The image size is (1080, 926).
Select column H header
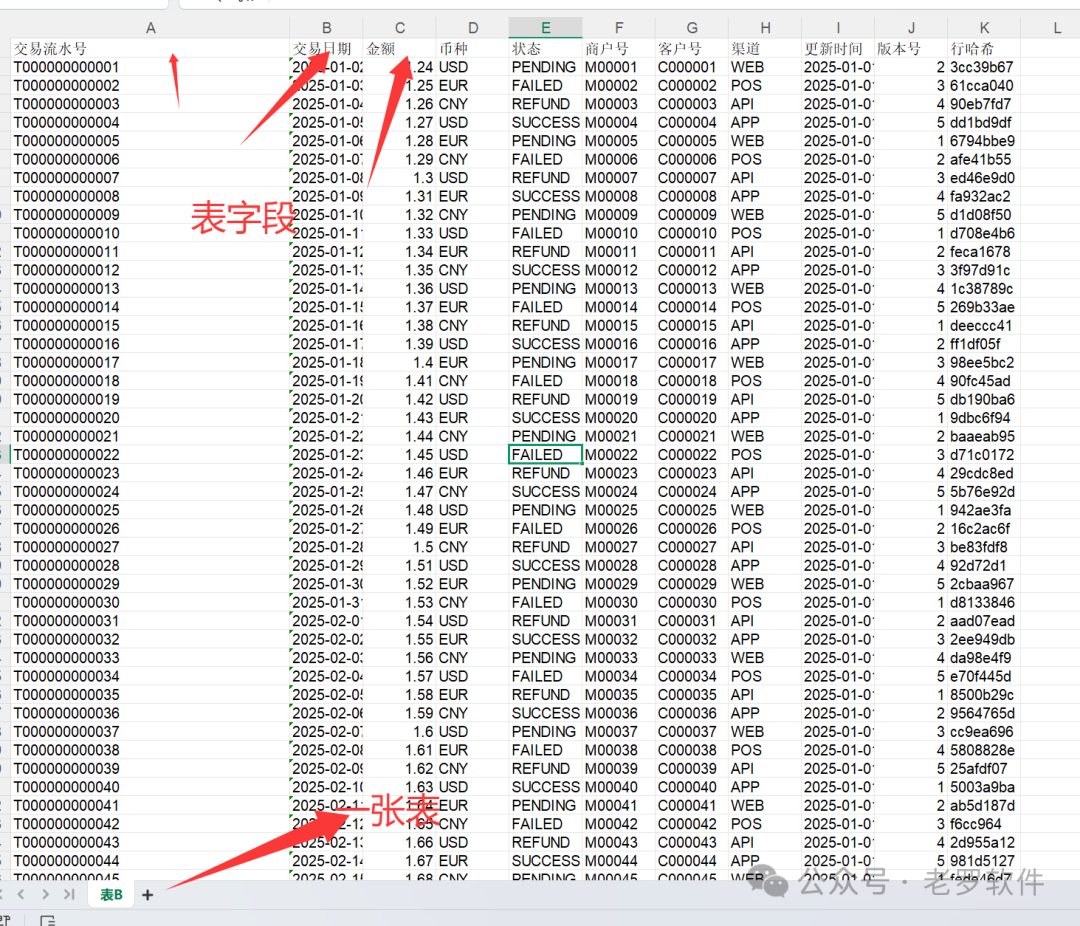[765, 28]
